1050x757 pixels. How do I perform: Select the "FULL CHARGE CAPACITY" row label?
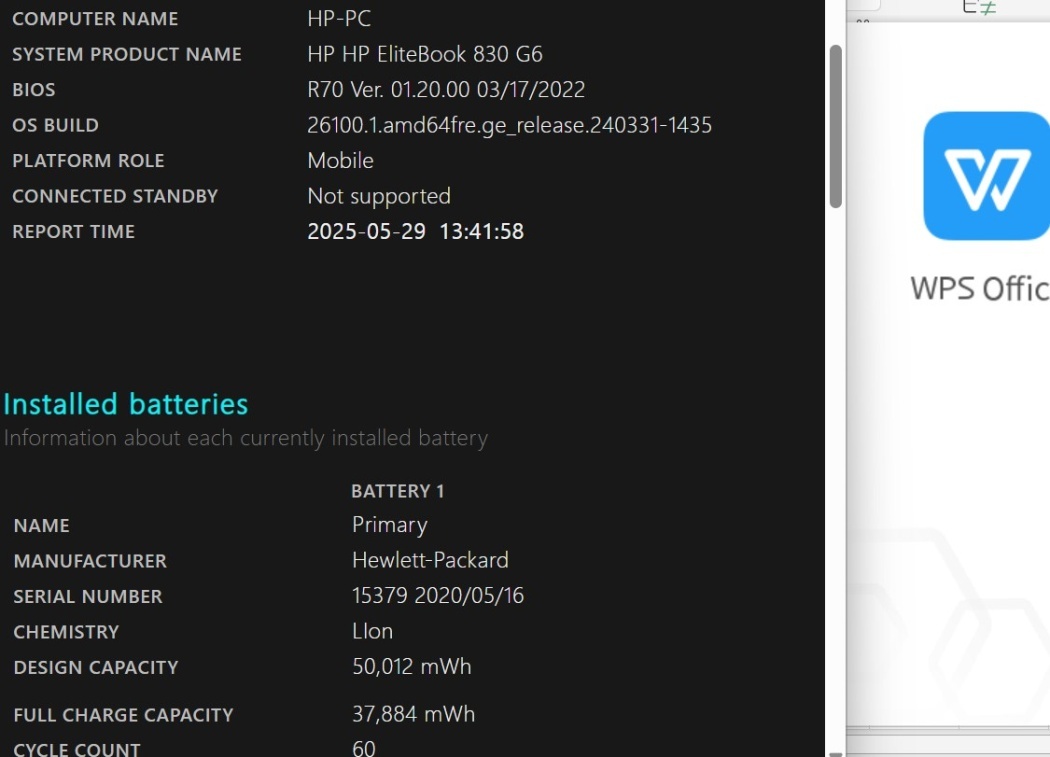pyautogui.click(x=123, y=715)
